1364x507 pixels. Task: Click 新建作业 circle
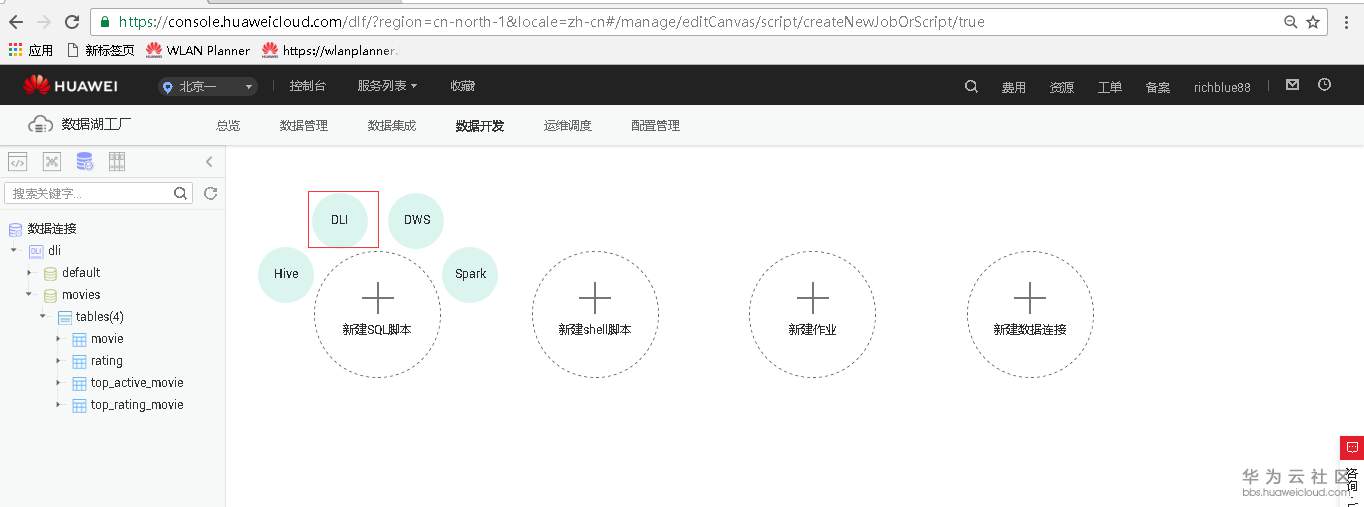pos(812,315)
